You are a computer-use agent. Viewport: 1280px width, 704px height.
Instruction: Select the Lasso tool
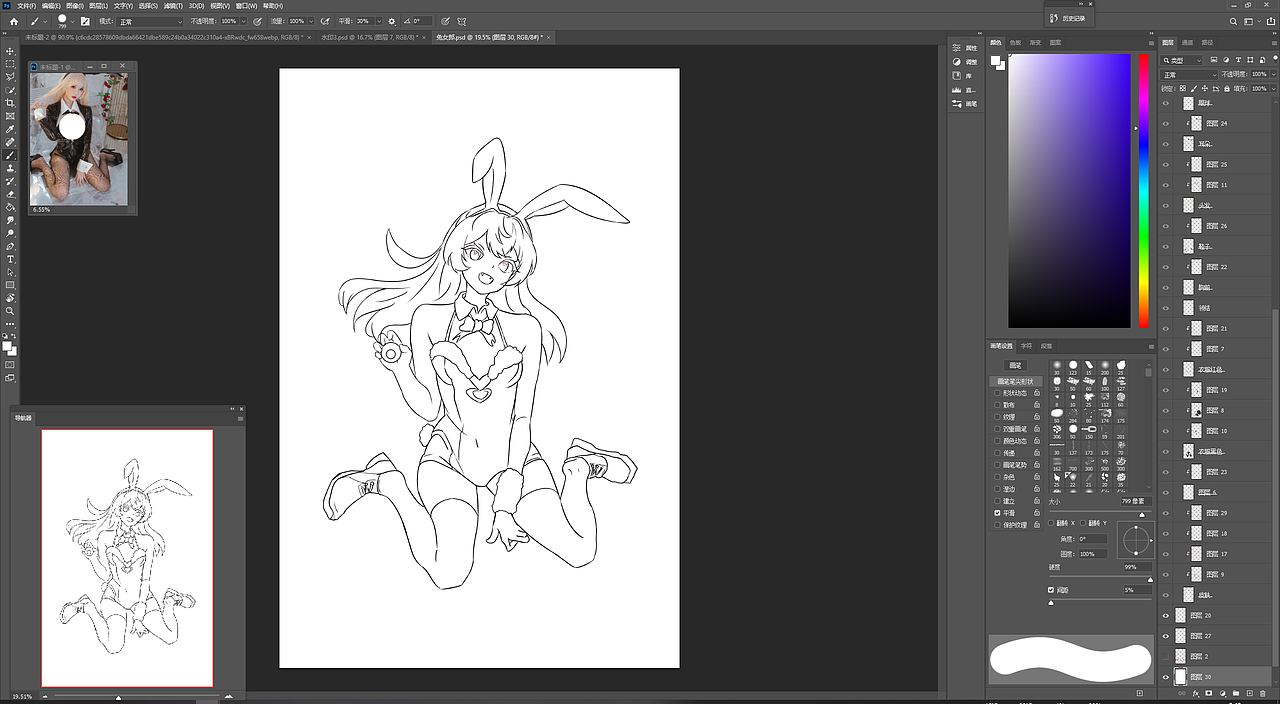pyautogui.click(x=10, y=77)
